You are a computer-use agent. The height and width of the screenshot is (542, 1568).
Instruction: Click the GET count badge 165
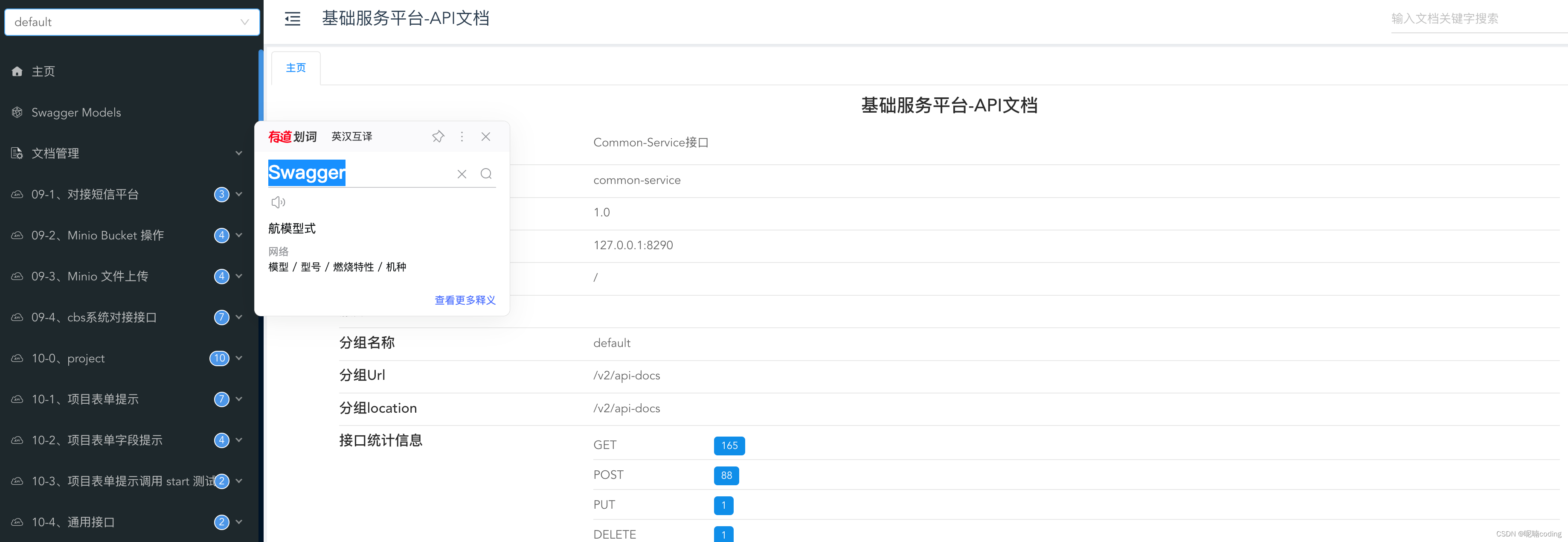pyautogui.click(x=729, y=446)
